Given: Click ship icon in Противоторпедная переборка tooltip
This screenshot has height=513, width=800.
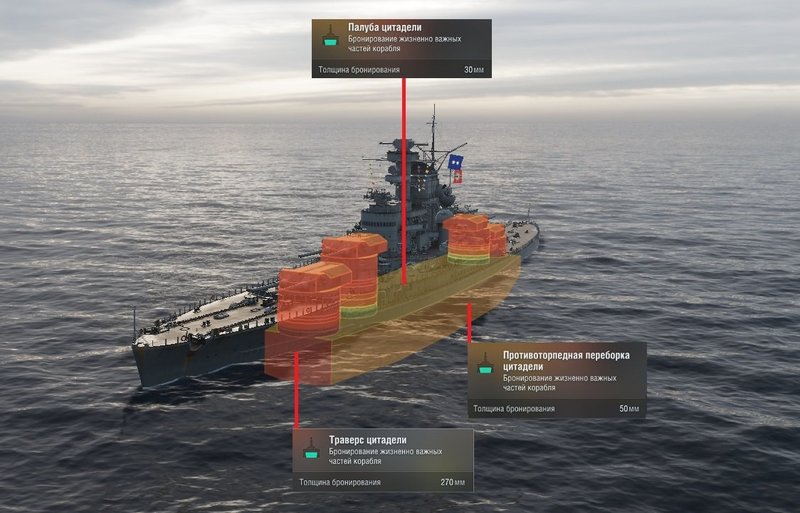Looking at the screenshot, I should point(485,365).
